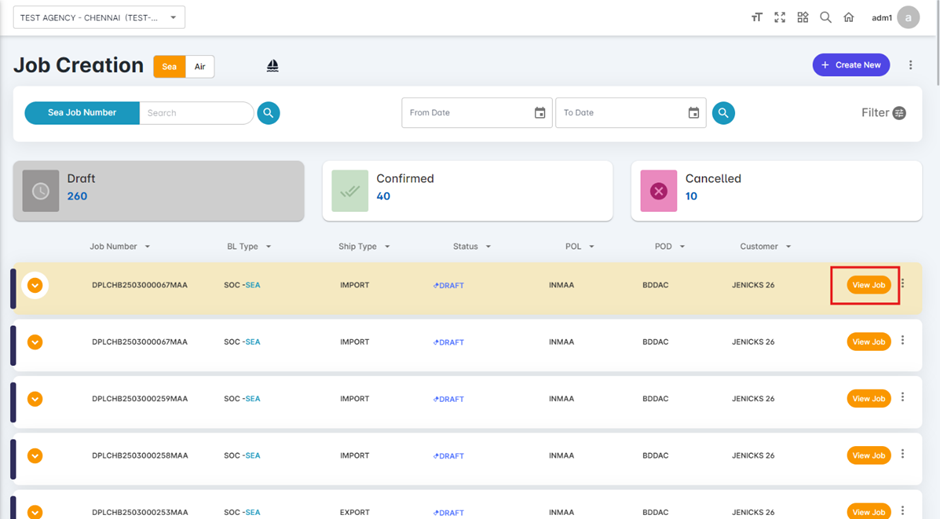Open the Filter options

[x=883, y=113]
